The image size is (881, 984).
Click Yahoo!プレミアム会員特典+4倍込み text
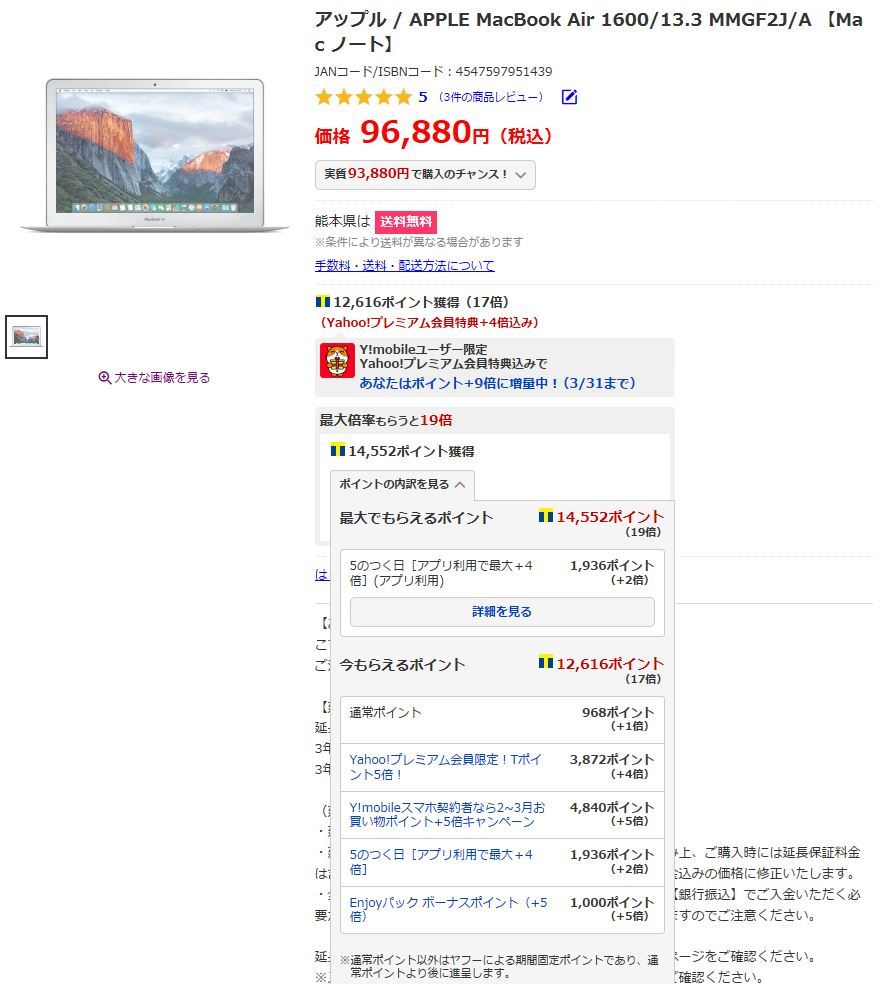click(x=429, y=323)
